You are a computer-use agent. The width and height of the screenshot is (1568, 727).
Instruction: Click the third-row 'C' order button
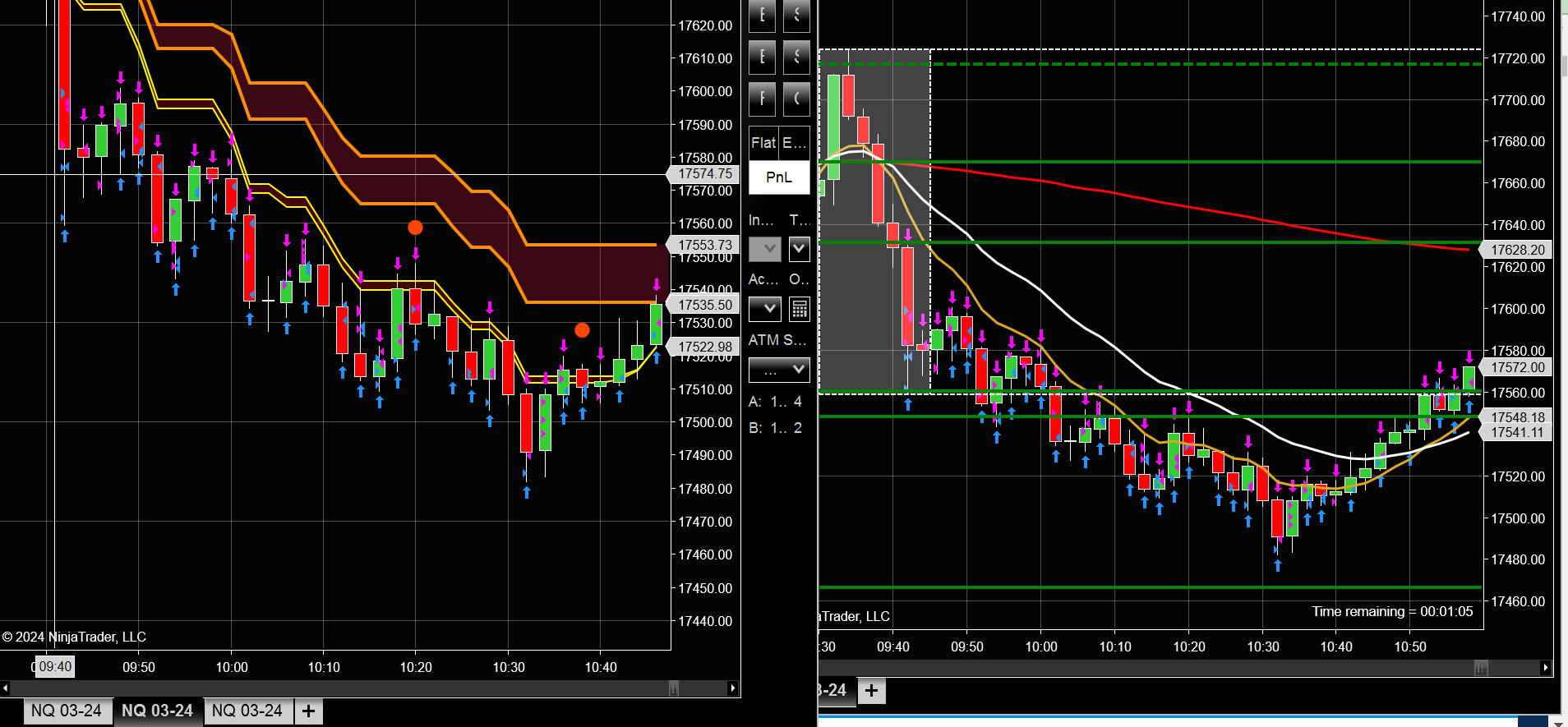pyautogui.click(x=796, y=99)
